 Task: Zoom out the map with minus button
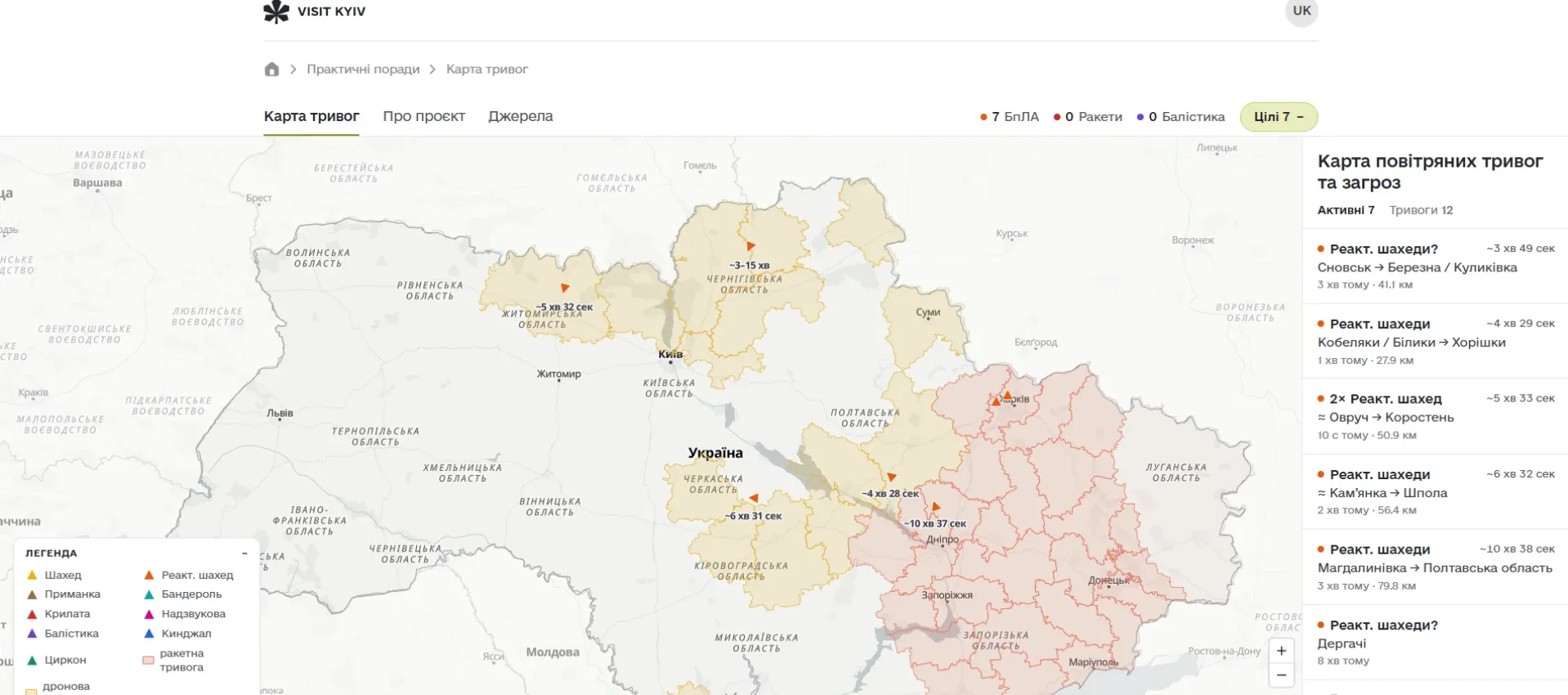click(x=1281, y=675)
